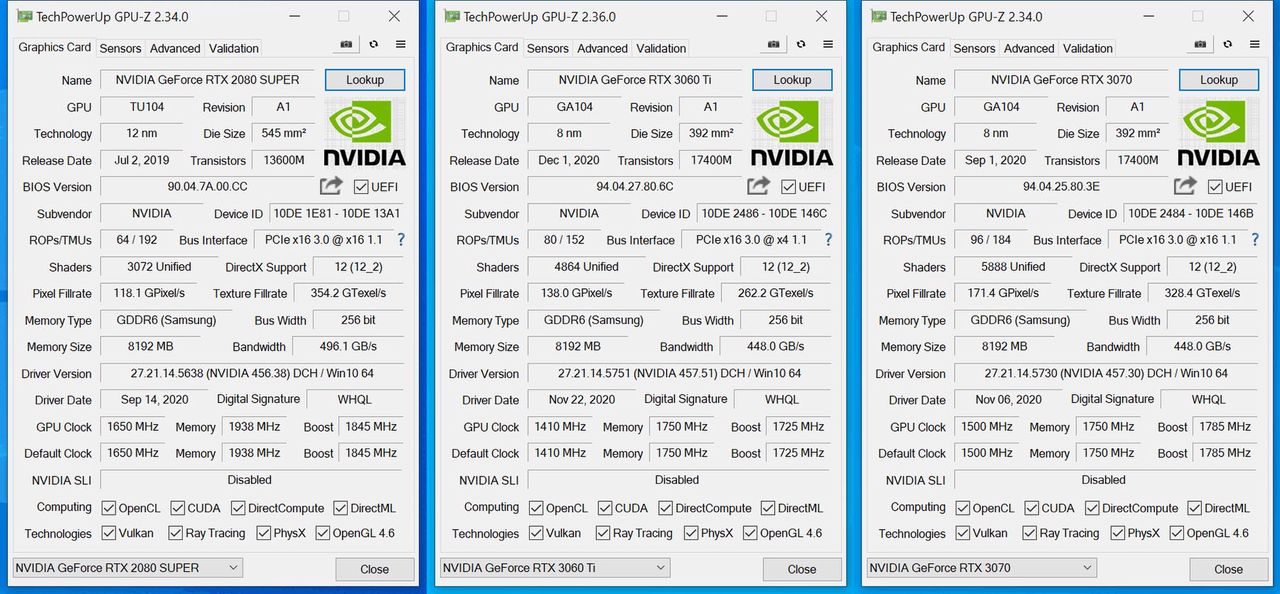
Task: Click refresh icon in RTX 3060 Ti window
Action: (x=800, y=44)
